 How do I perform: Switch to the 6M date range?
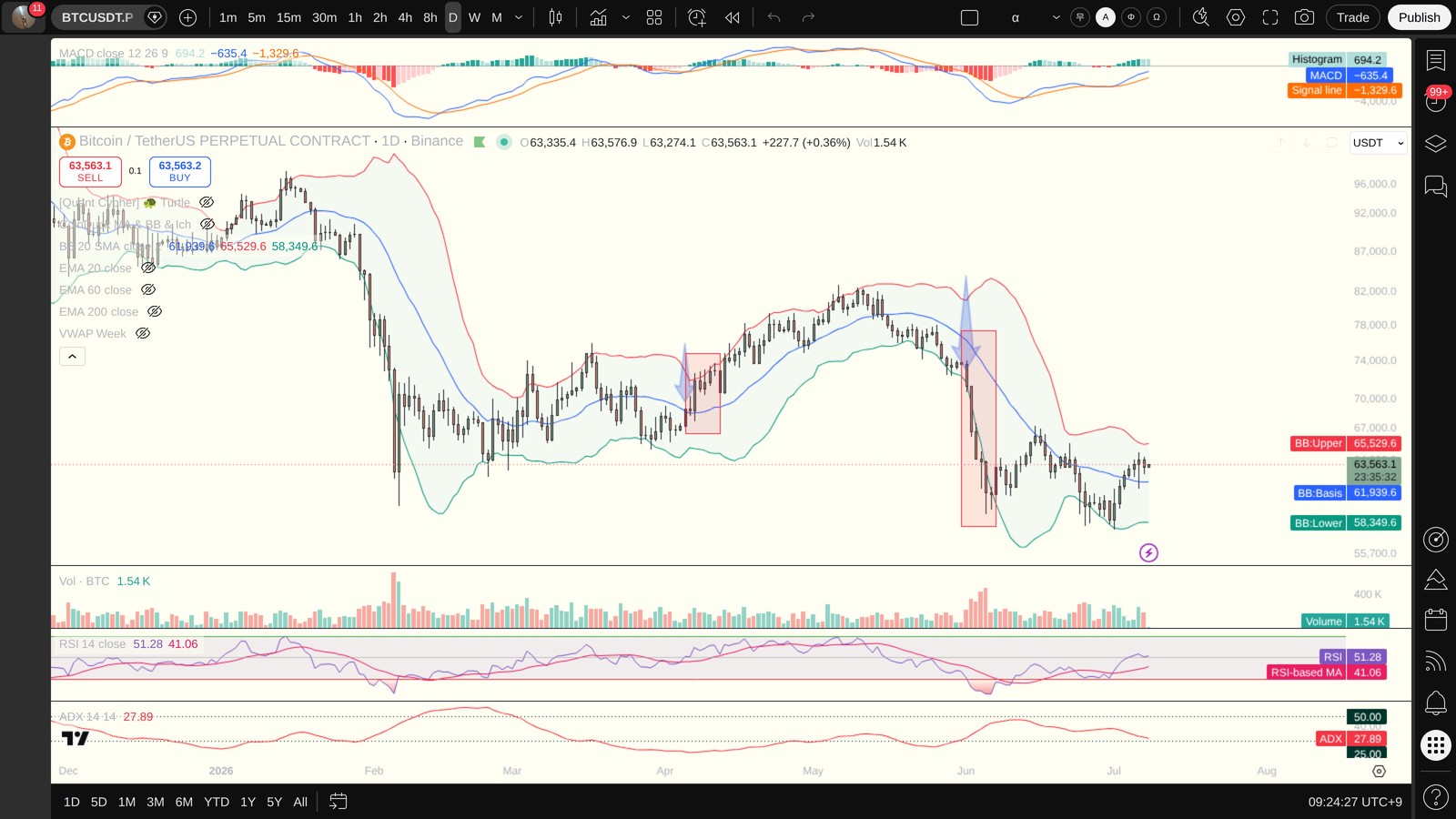(x=184, y=802)
